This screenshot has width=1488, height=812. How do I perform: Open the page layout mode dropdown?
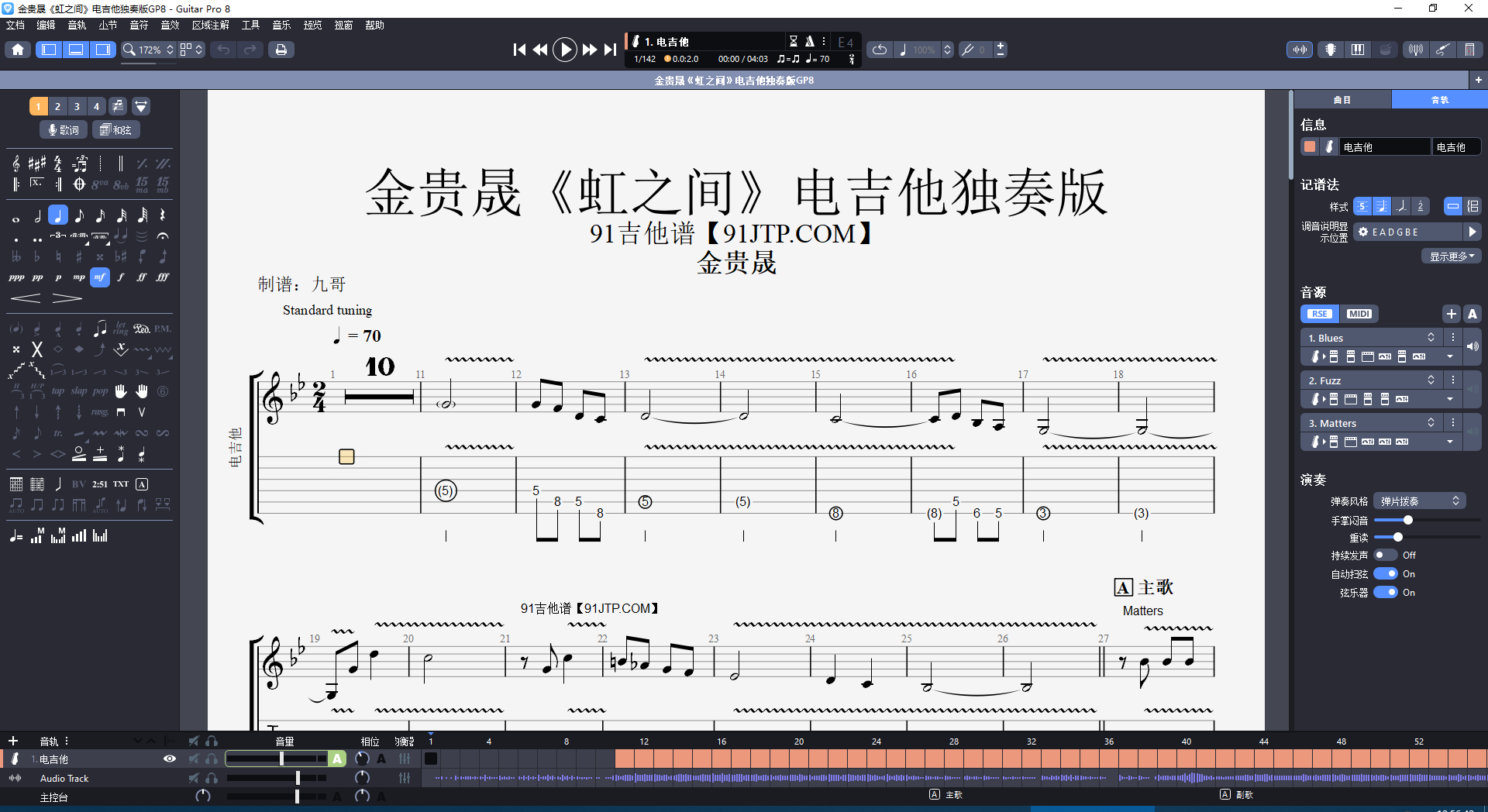click(x=191, y=50)
